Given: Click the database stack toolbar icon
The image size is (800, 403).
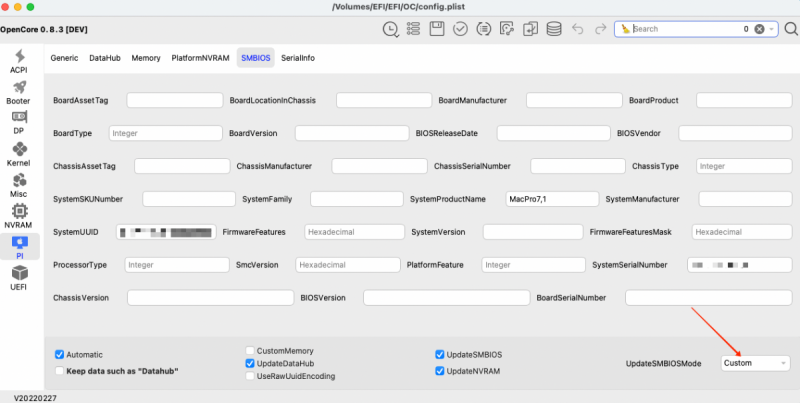Looking at the screenshot, I should click(x=554, y=29).
